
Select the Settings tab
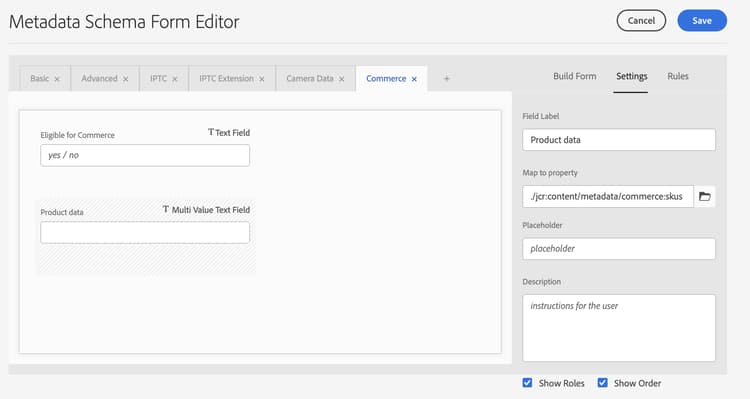(631, 76)
